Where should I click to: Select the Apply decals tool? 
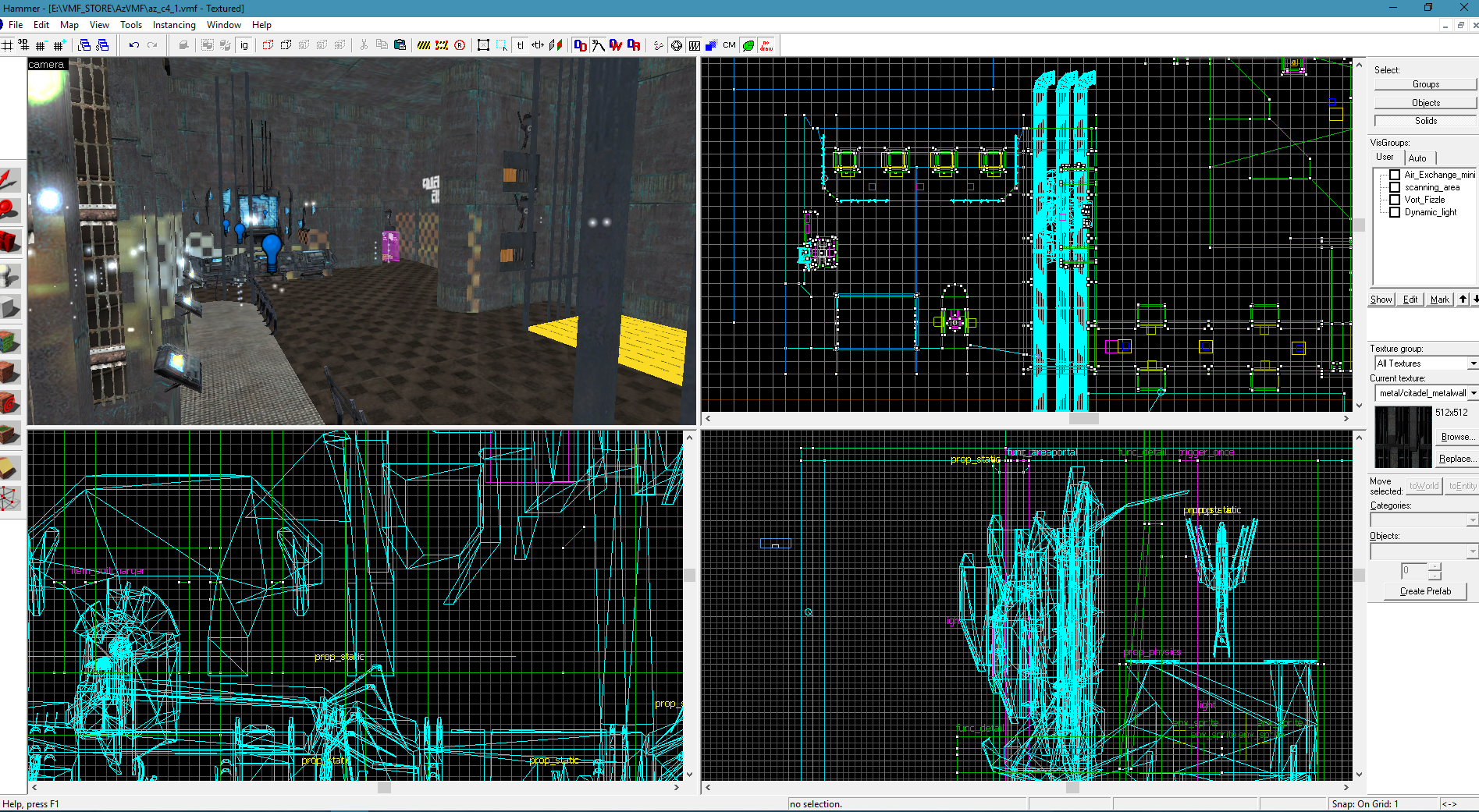(x=10, y=404)
